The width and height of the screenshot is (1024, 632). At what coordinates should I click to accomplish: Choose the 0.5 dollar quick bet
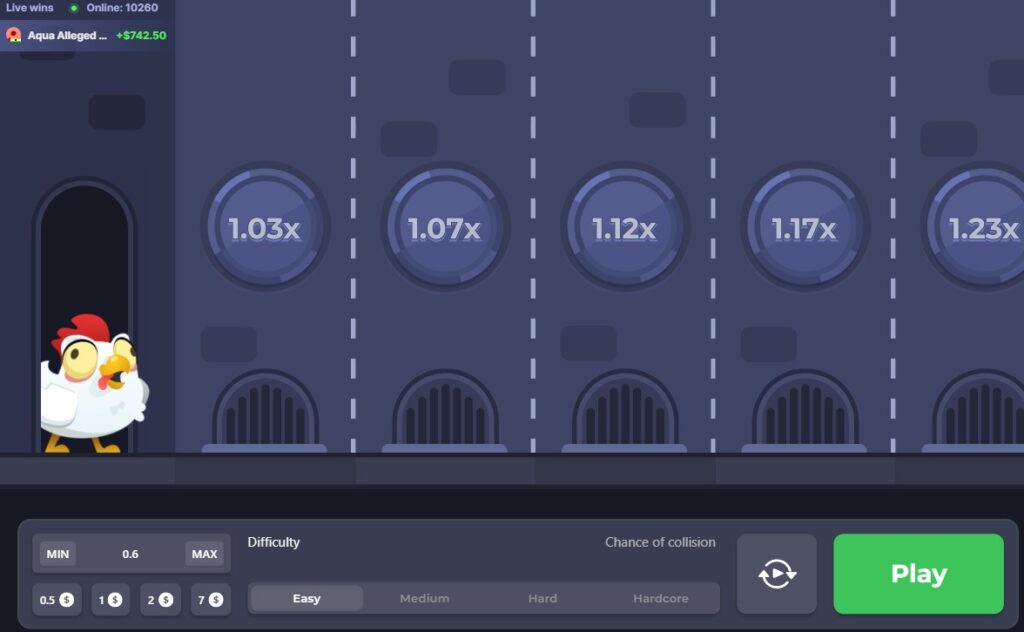57,600
